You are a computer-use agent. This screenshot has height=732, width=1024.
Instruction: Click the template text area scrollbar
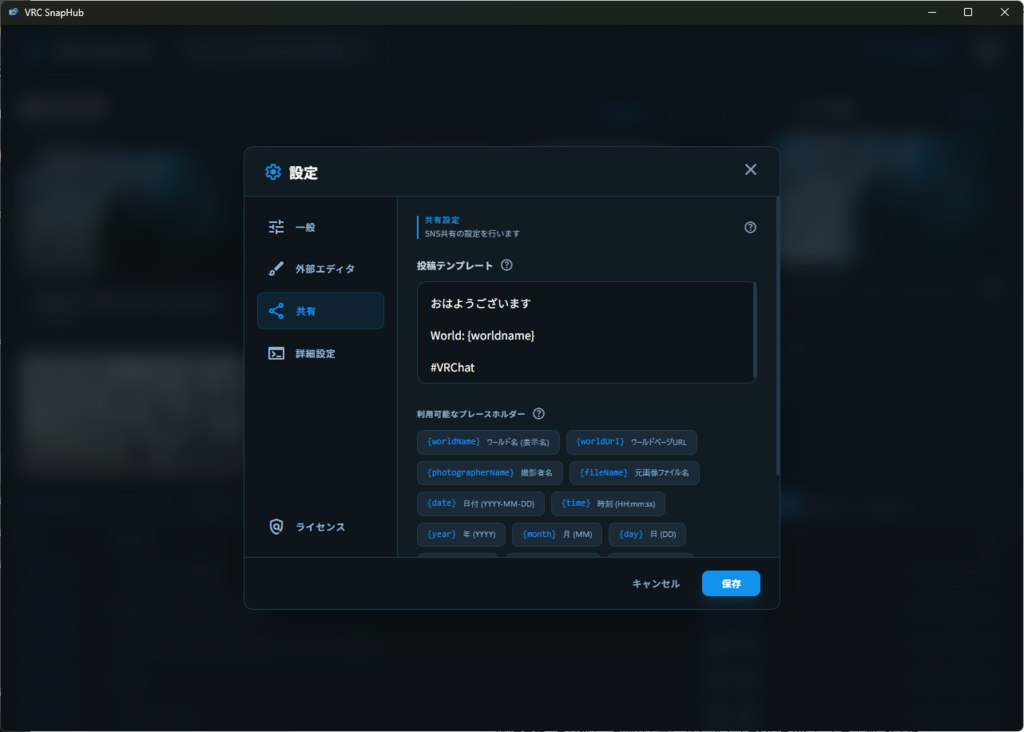pos(754,330)
